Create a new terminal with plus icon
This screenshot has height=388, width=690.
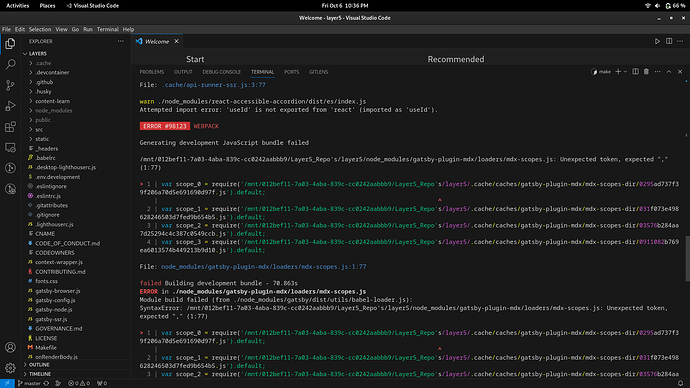(x=618, y=72)
